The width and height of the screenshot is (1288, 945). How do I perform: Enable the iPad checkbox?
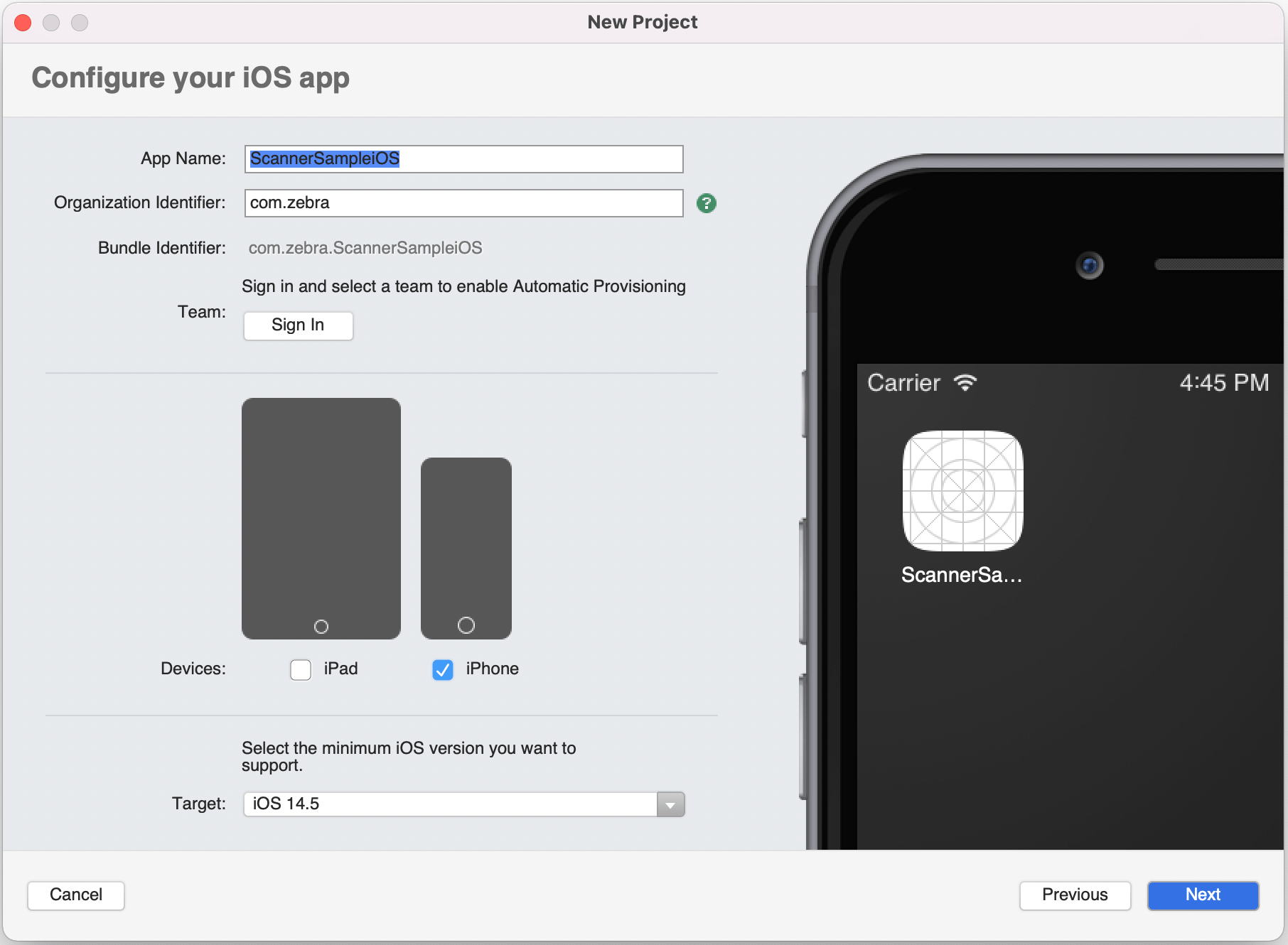click(x=300, y=669)
